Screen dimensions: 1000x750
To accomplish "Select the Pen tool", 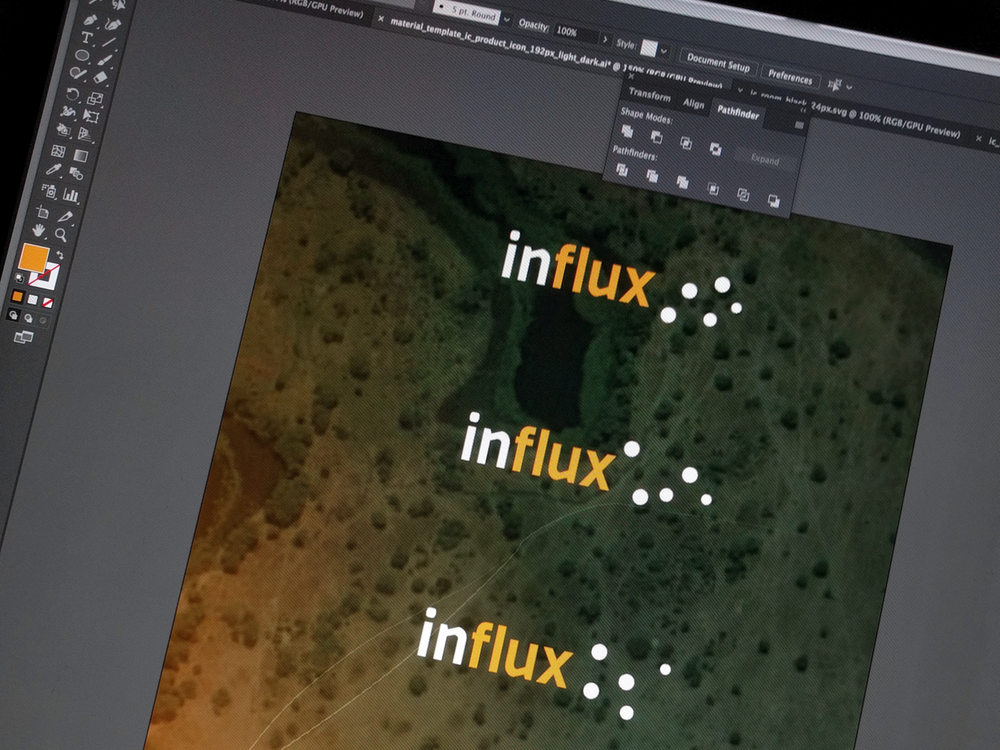I will tap(89, 20).
